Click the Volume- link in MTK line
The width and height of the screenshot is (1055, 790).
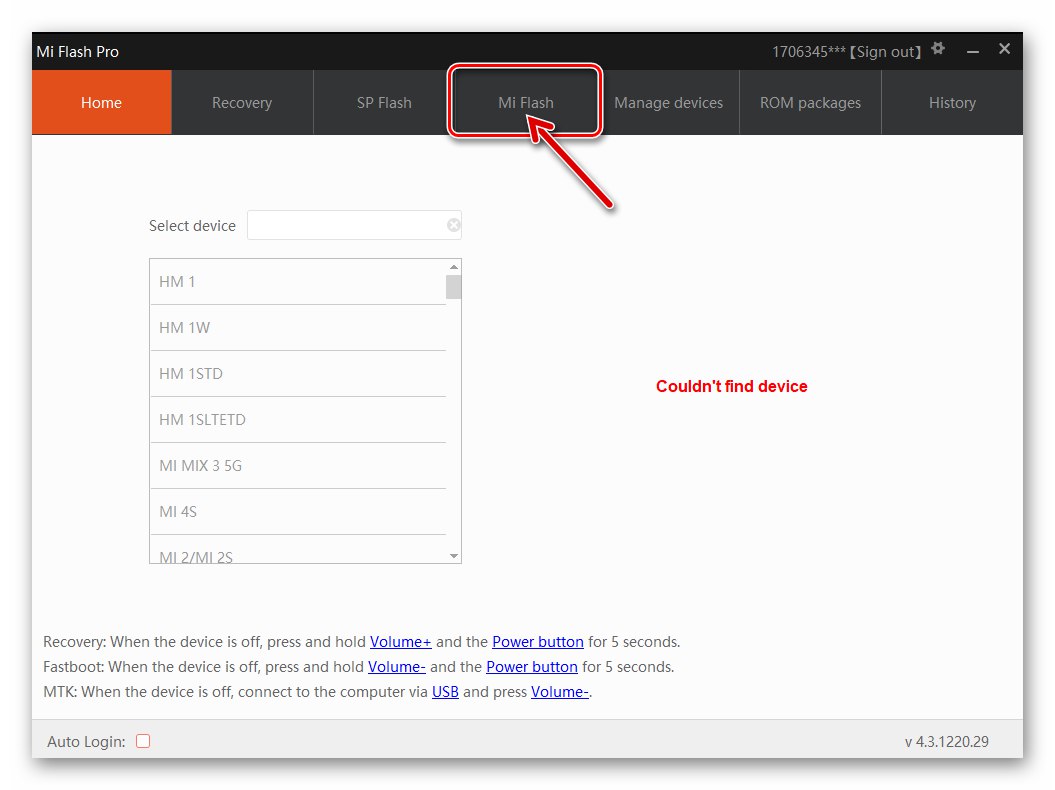click(560, 691)
